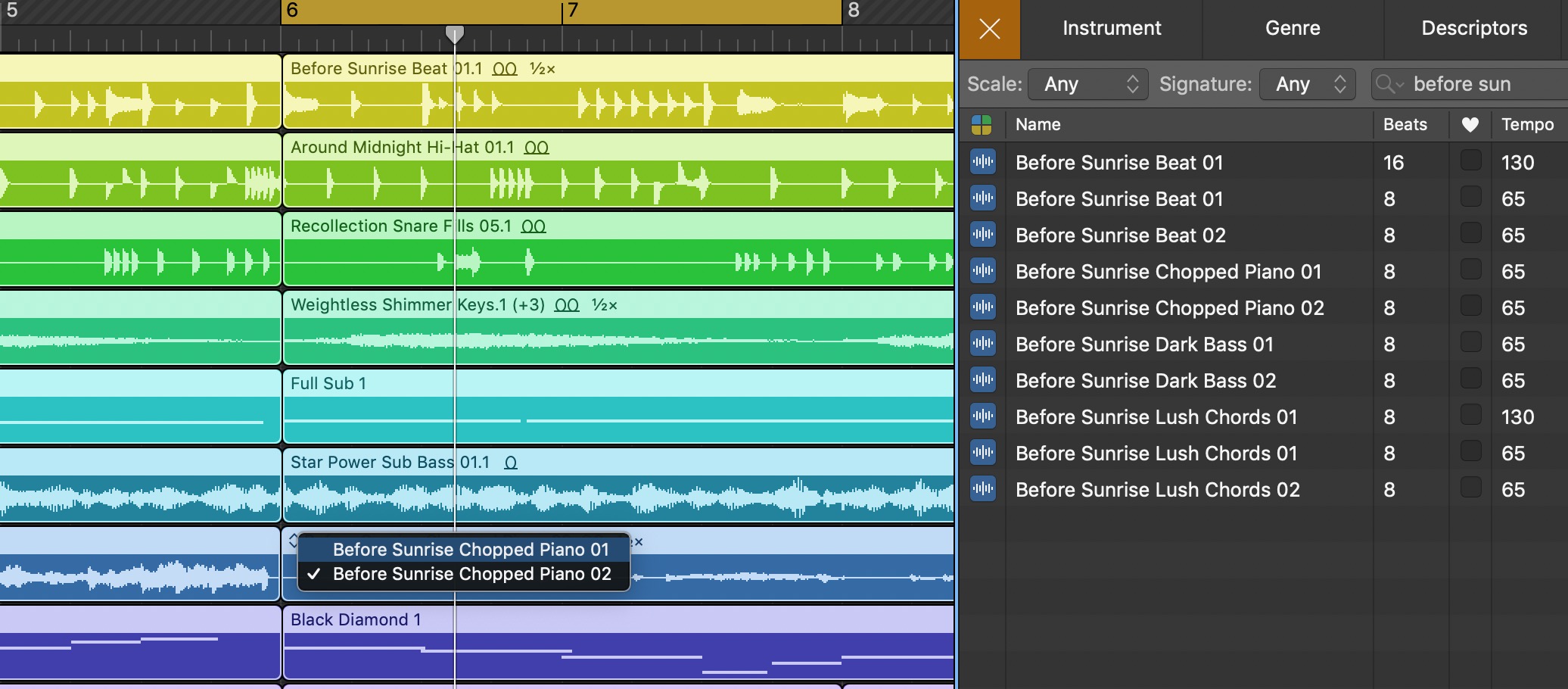This screenshot has width=1568, height=689.
Task: Favorite the 16-beat Before Sunrise Beat 01 loop
Action: pyautogui.click(x=1470, y=161)
